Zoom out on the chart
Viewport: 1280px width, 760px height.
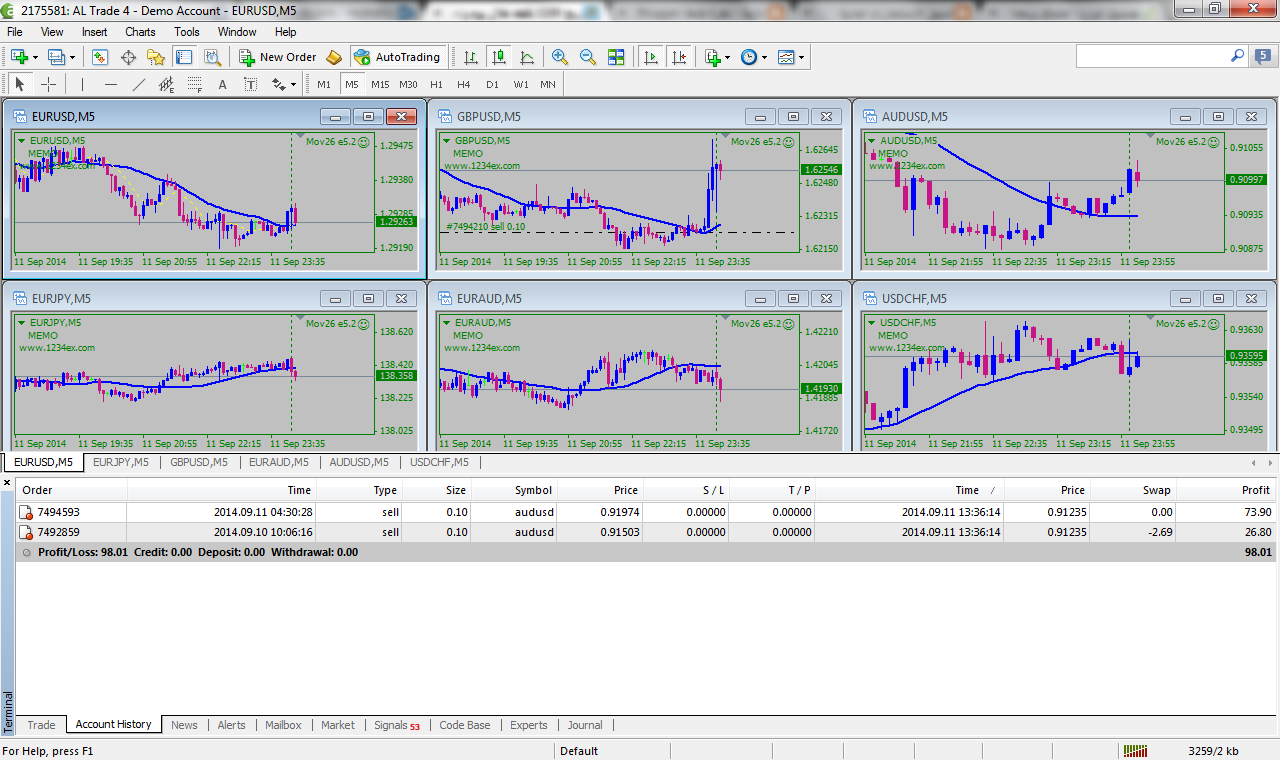pos(588,57)
